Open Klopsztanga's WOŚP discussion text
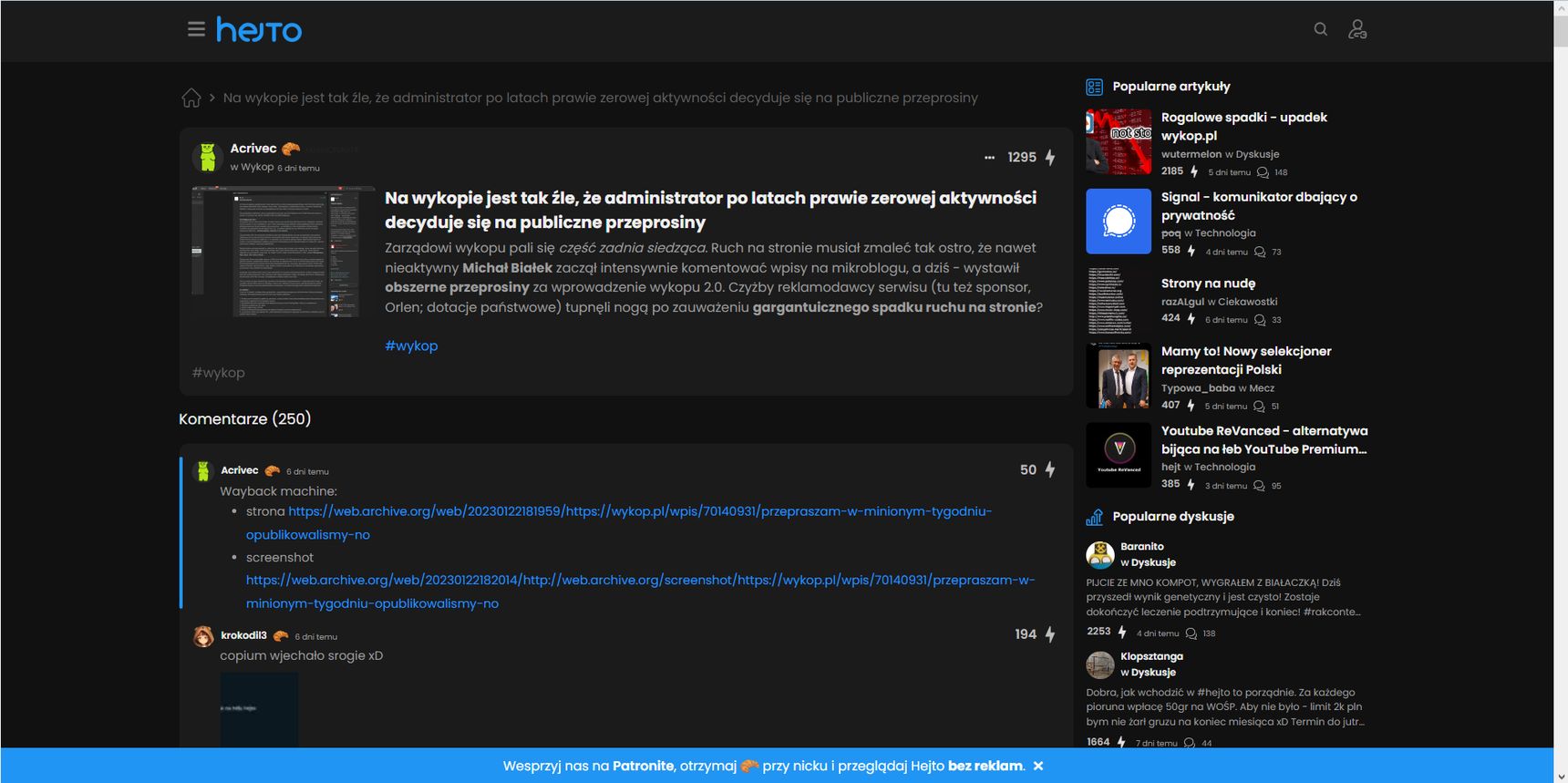The width and height of the screenshot is (1568, 783). tap(1224, 706)
